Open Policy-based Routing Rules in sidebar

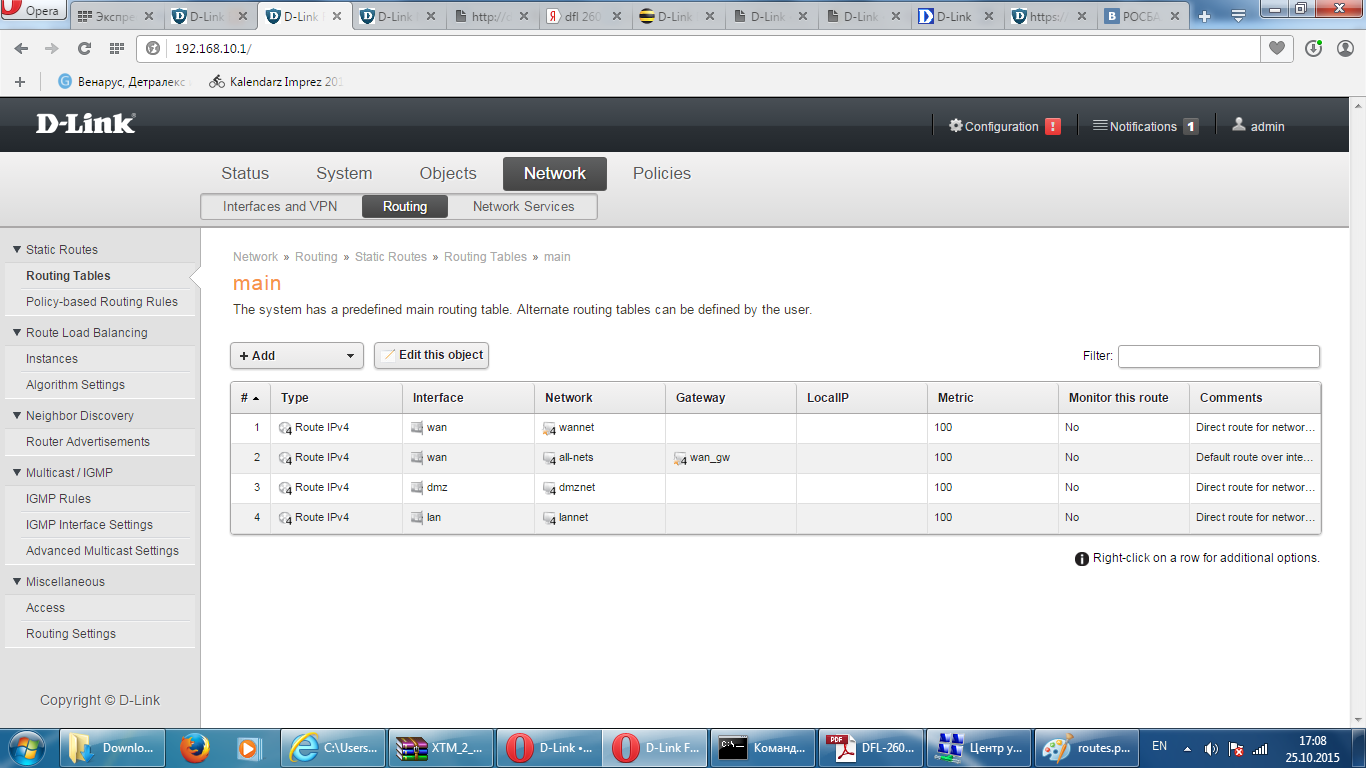(x=102, y=301)
